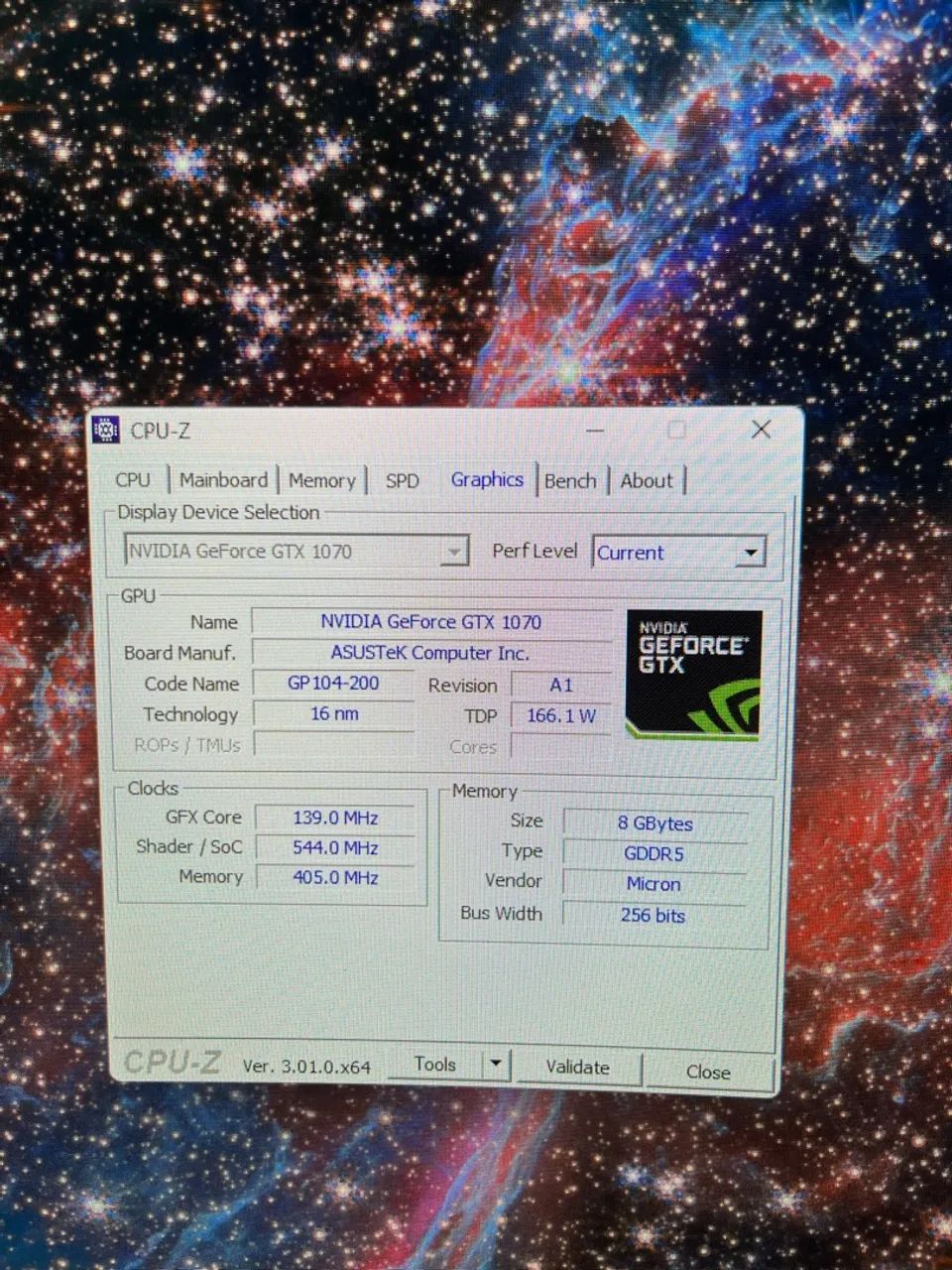Open the Display Device Selection dropdown
952x1270 pixels.
pyautogui.click(x=297, y=551)
